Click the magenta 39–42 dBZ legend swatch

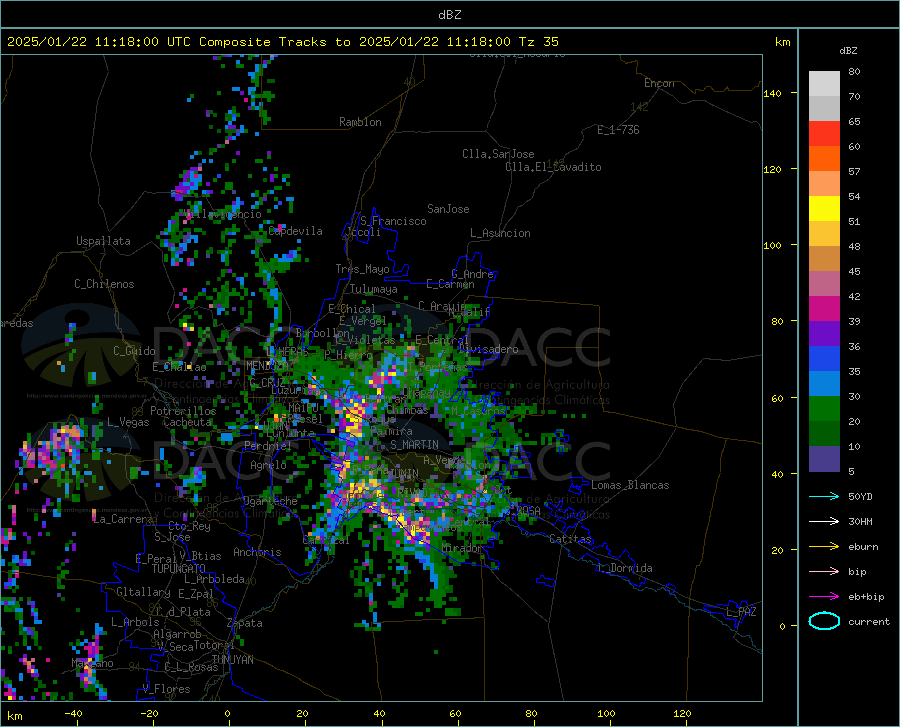point(824,309)
